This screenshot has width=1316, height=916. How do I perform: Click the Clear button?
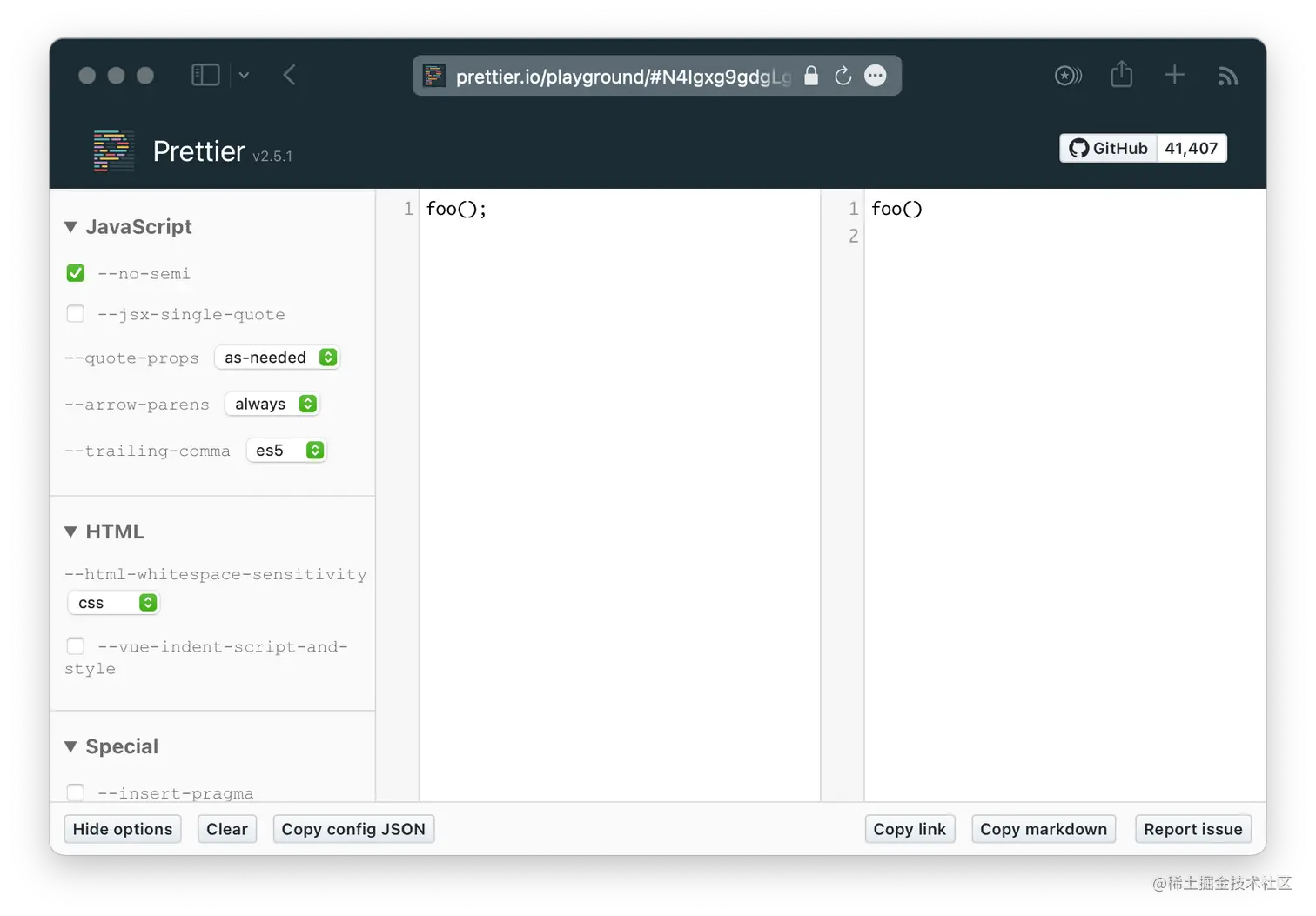[x=227, y=829]
